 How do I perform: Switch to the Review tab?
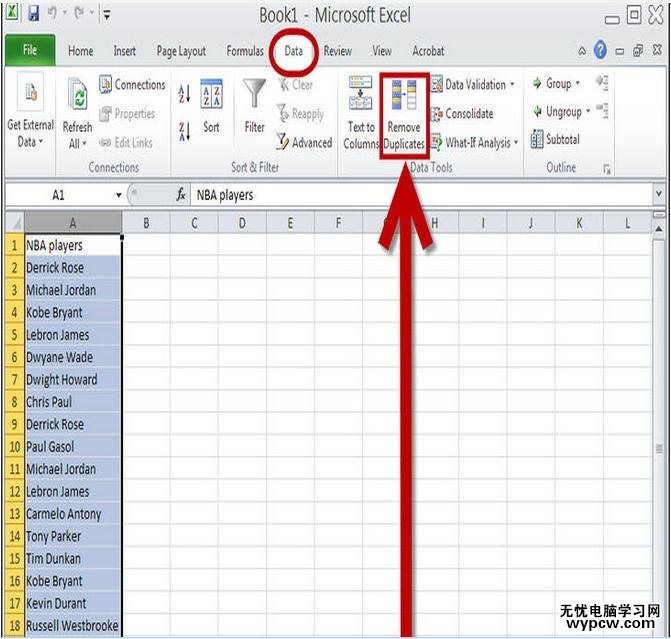tap(337, 51)
